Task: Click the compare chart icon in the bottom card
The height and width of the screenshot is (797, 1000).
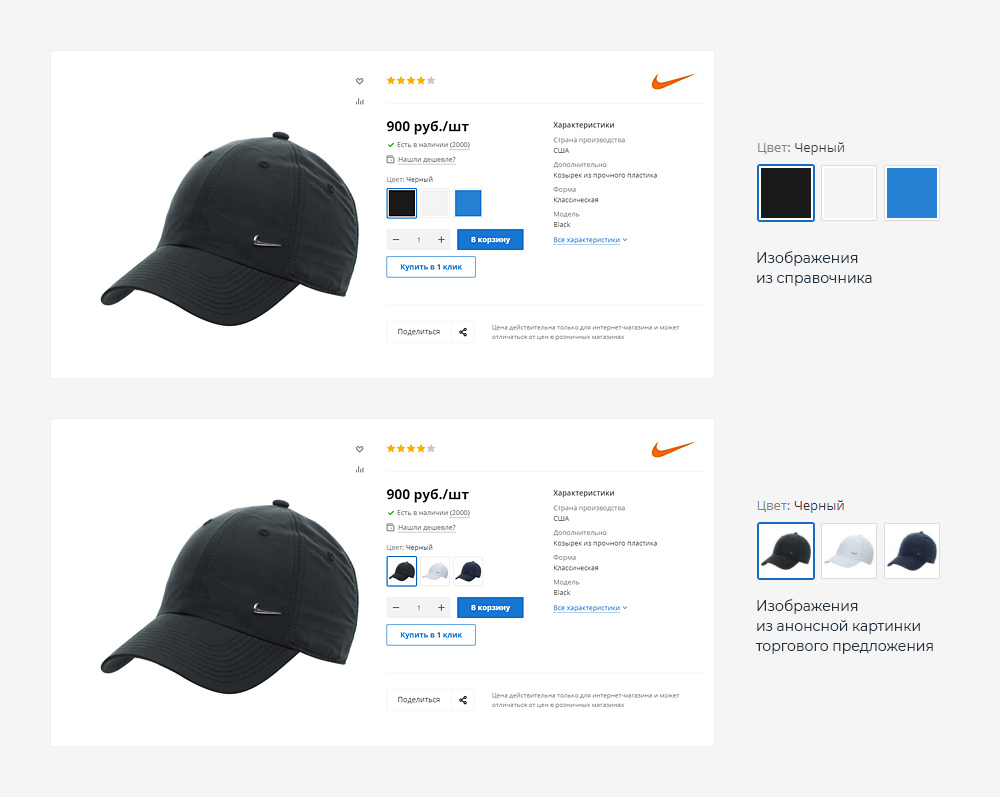Action: tap(360, 469)
